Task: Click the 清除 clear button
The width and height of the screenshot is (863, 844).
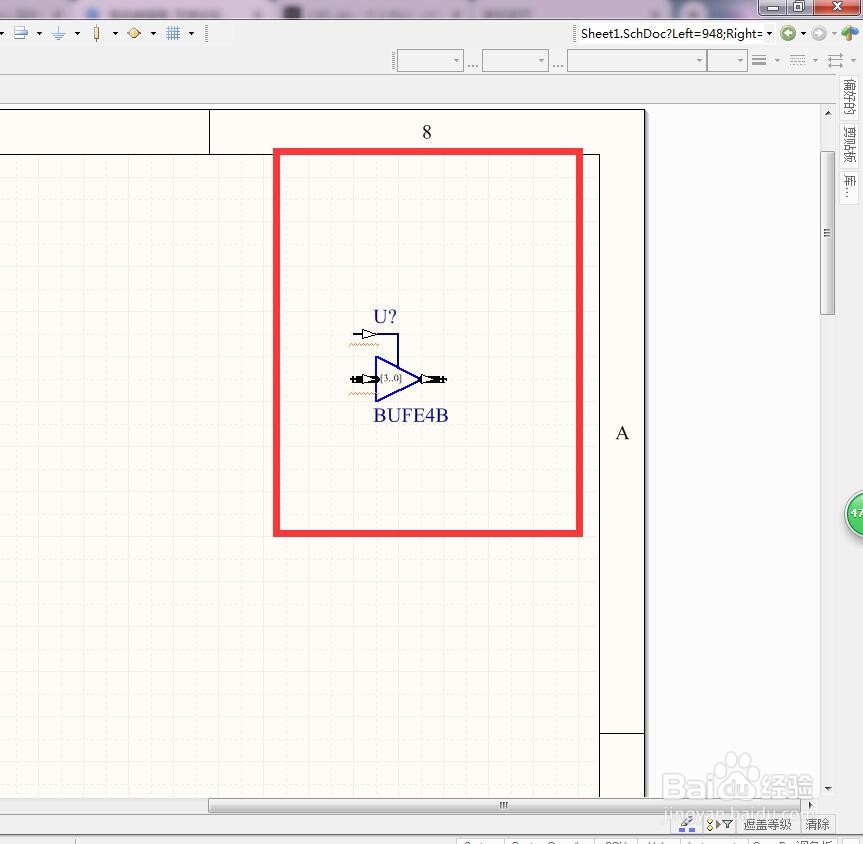Action: point(817,824)
